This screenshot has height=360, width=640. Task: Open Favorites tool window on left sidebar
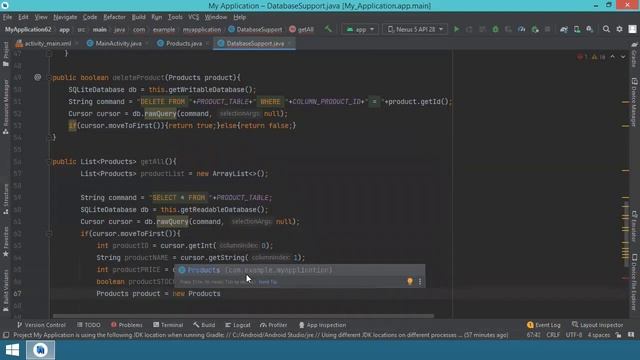[6, 242]
